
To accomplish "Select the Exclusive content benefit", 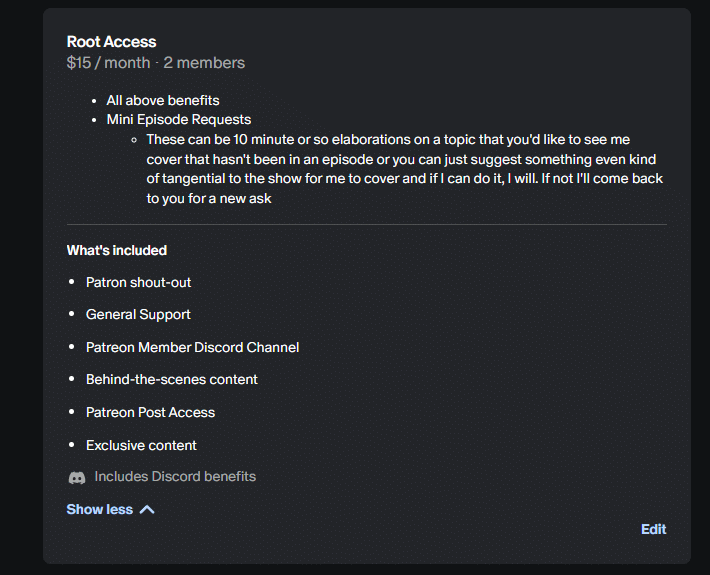I will [x=141, y=445].
